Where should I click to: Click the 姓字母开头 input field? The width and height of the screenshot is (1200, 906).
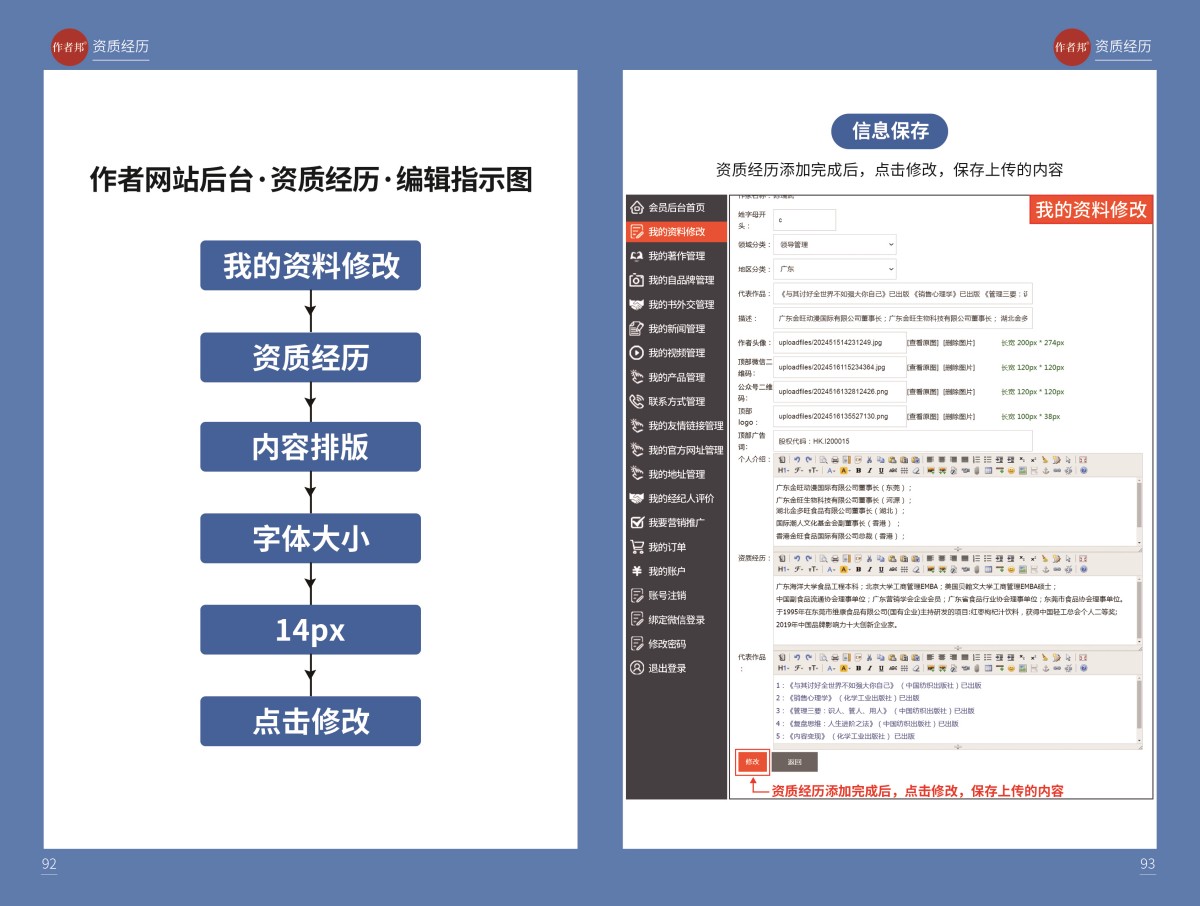(x=803, y=220)
